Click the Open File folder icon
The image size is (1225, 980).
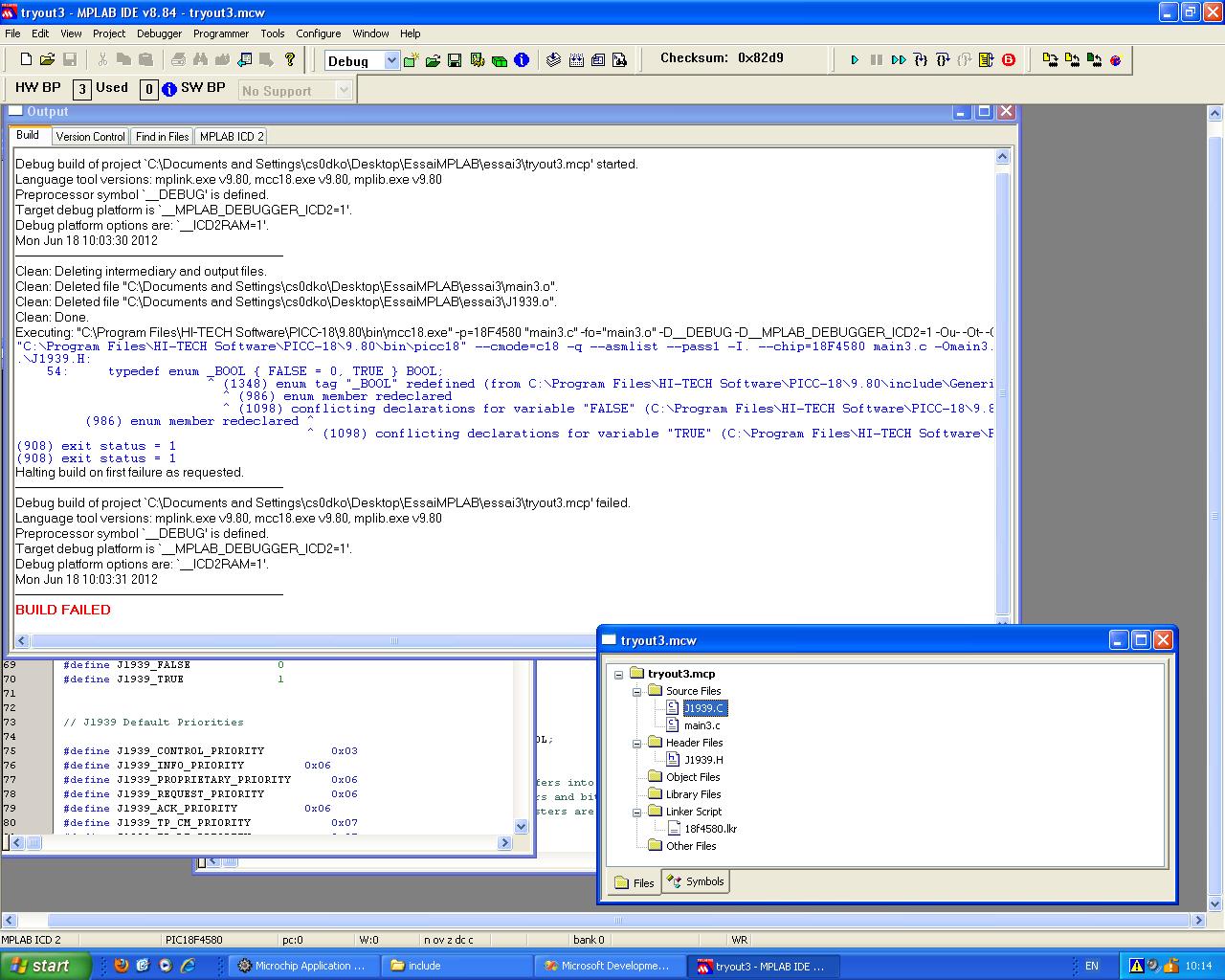(47, 59)
